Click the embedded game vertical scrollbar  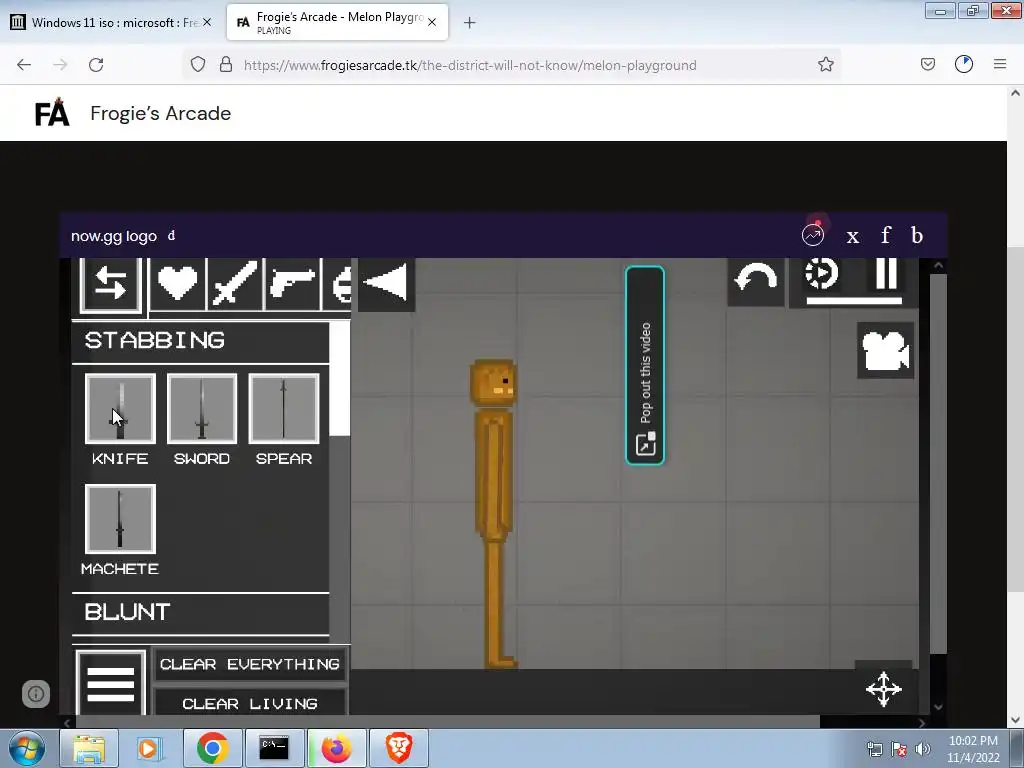(938, 464)
